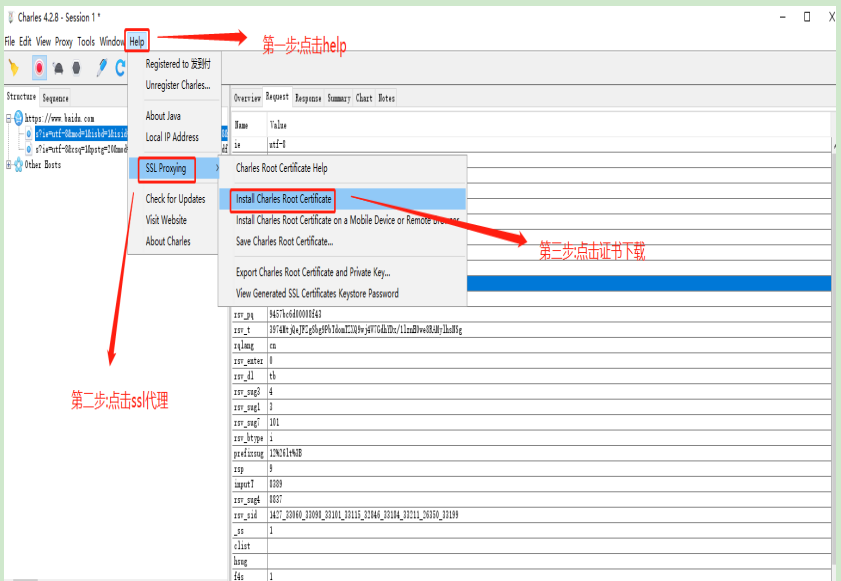
Task: Click the rsv_enter parameter row
Action: (x=532, y=361)
